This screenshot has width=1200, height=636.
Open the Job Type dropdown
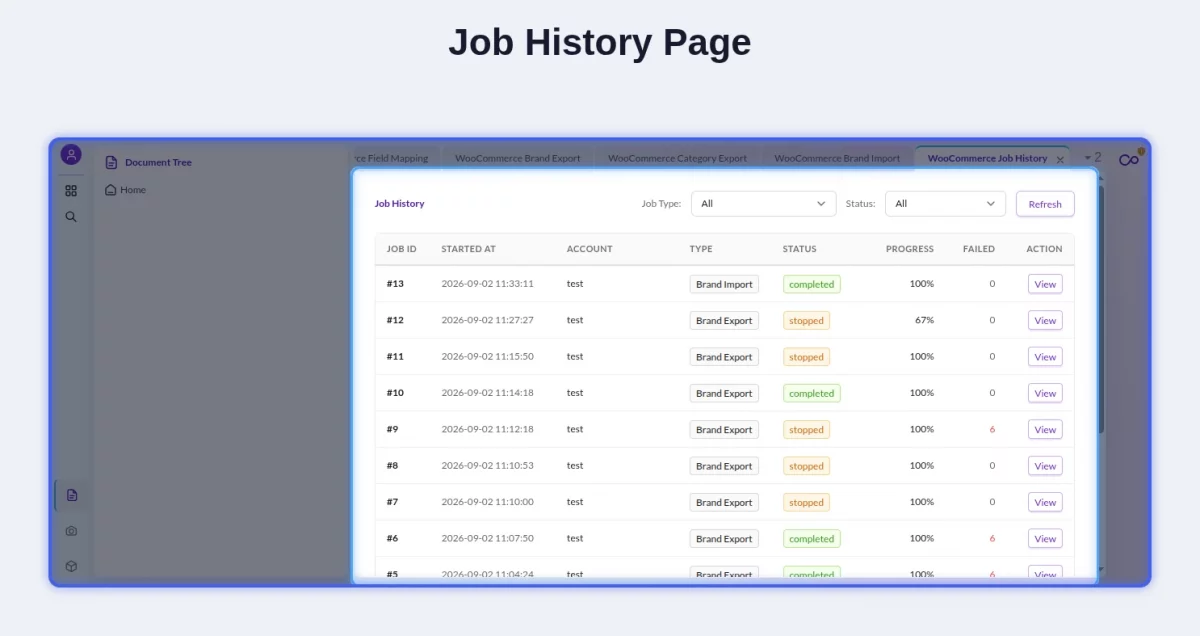764,204
